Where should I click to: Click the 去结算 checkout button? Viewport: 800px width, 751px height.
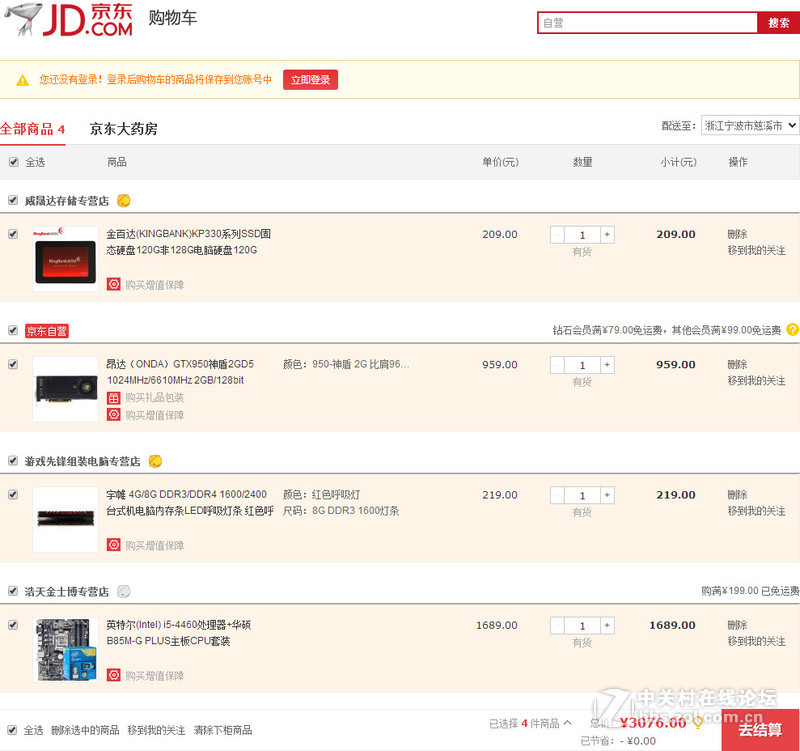[760, 730]
